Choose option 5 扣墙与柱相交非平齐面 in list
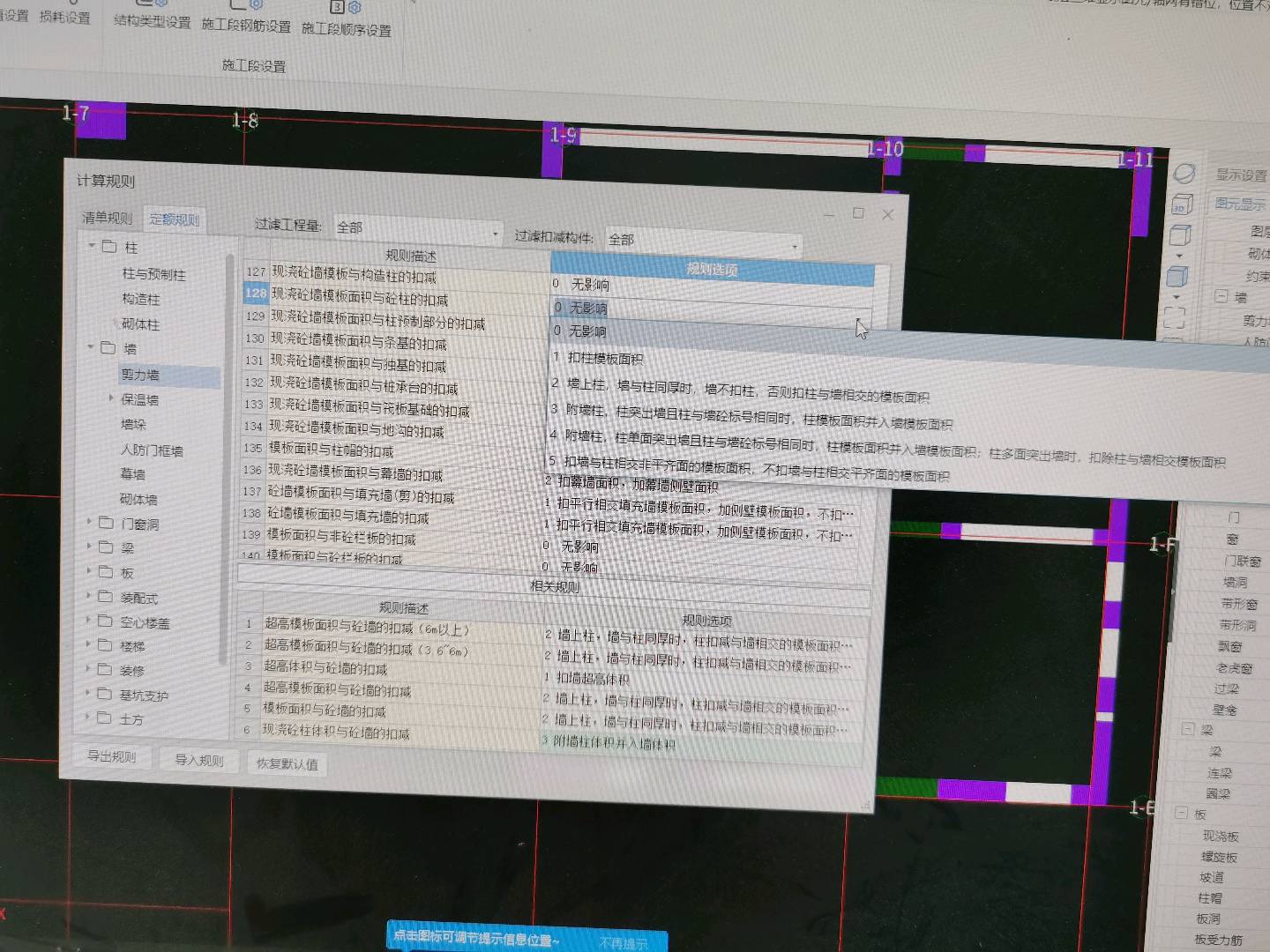Screen dimensions: 1270x952 pos(750,469)
